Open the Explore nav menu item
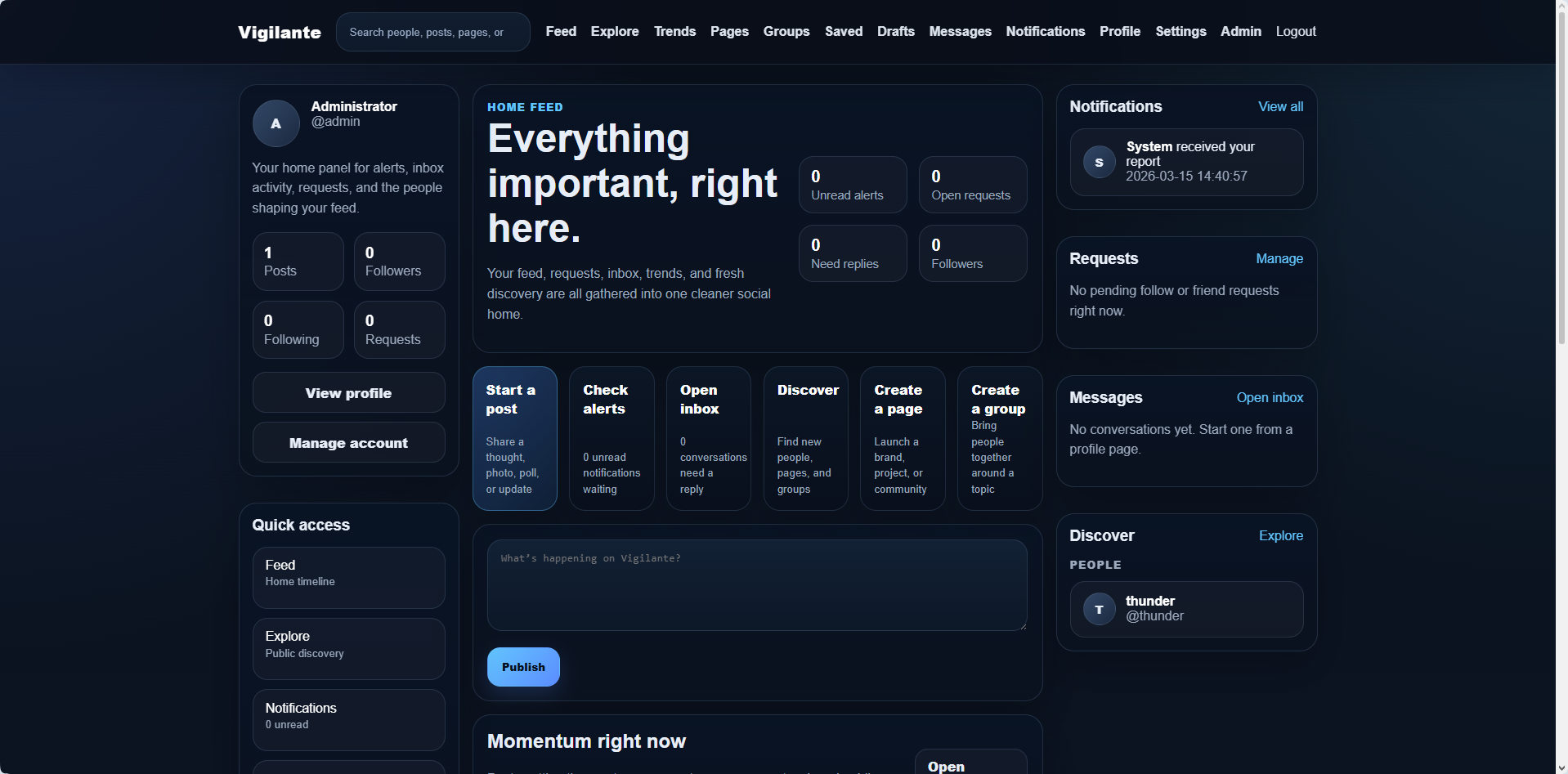 click(x=614, y=31)
